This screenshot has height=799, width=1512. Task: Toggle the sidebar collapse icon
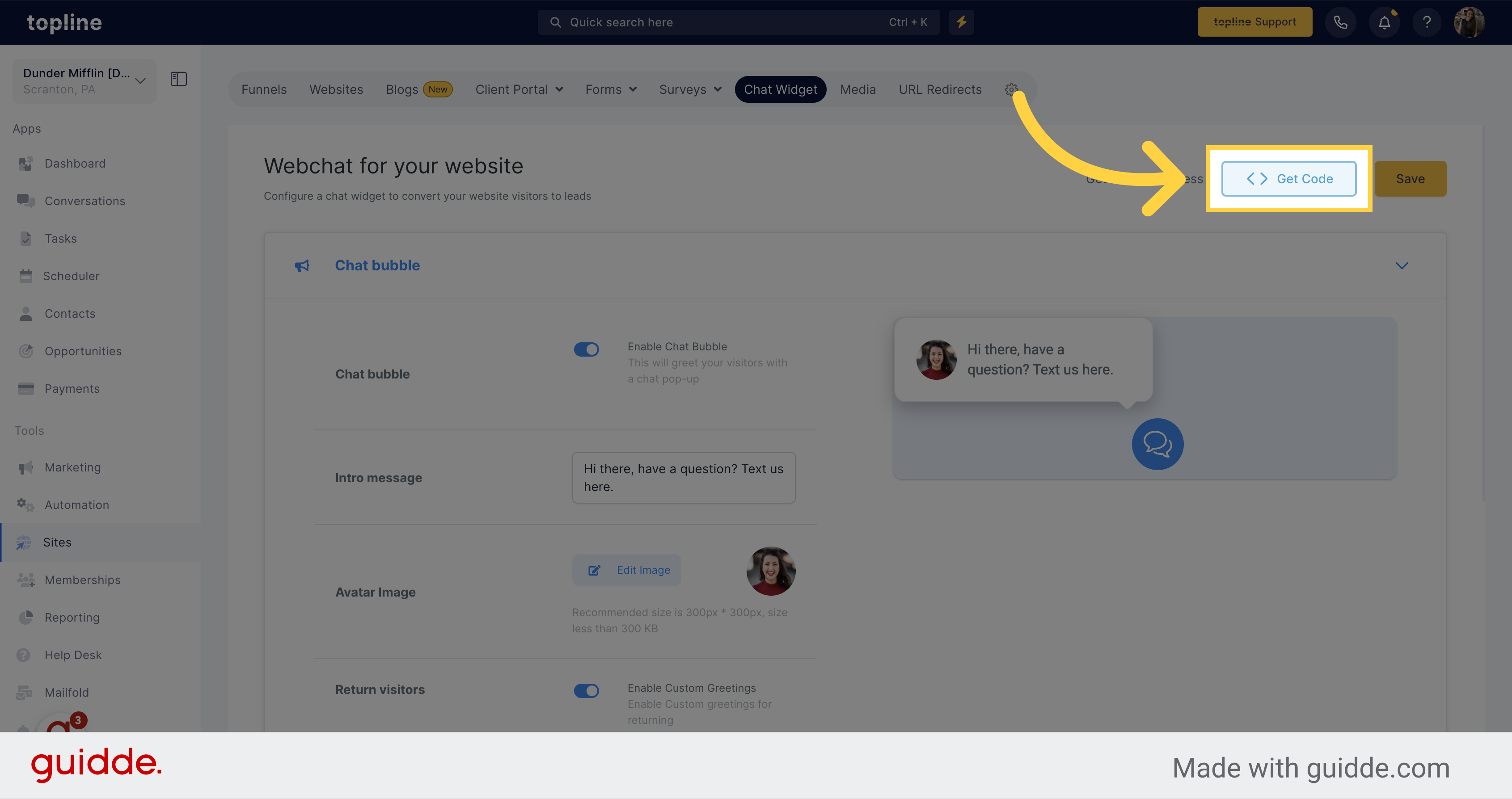point(179,79)
